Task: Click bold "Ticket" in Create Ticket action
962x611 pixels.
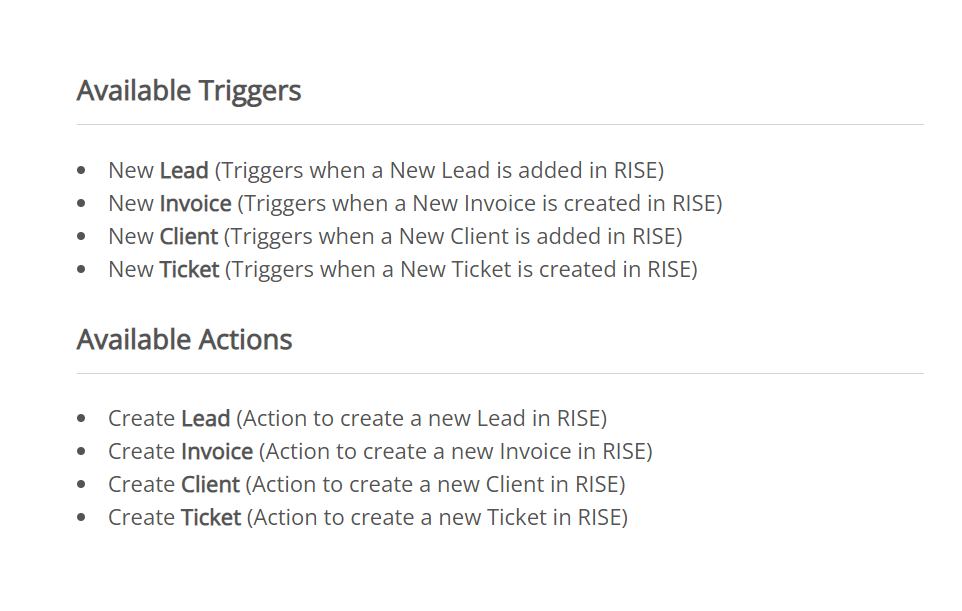Action: point(211,518)
